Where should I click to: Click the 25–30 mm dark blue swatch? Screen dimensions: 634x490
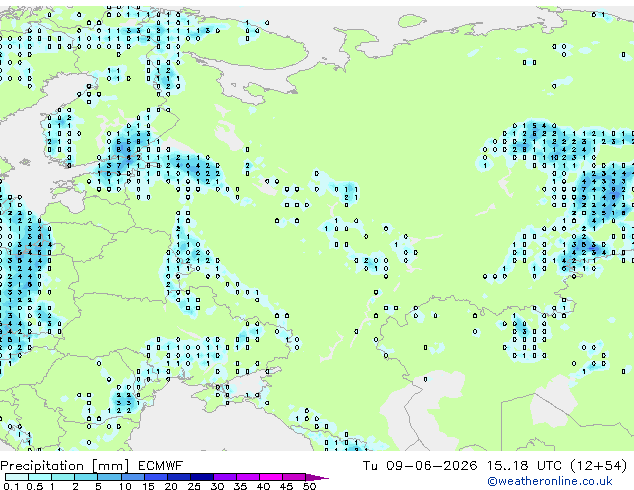(x=202, y=477)
